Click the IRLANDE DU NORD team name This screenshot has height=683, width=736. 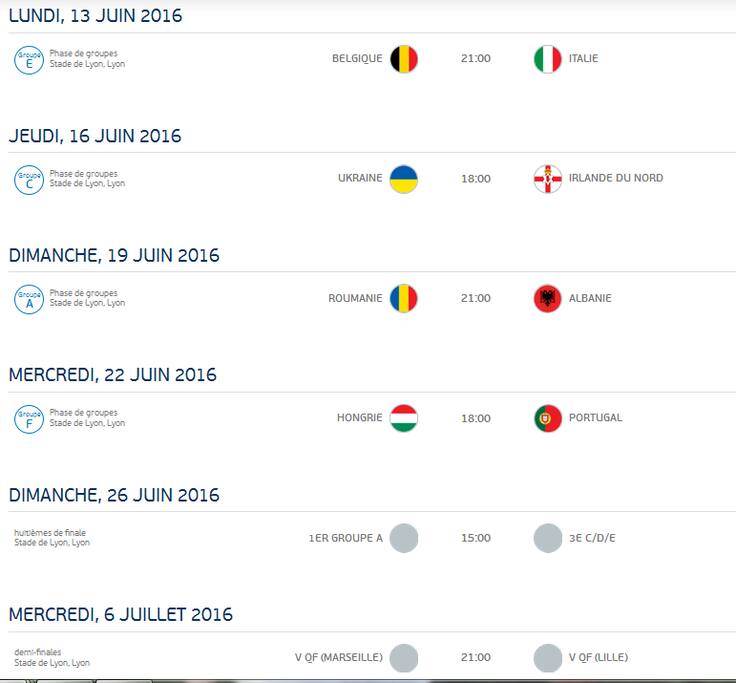tap(616, 178)
